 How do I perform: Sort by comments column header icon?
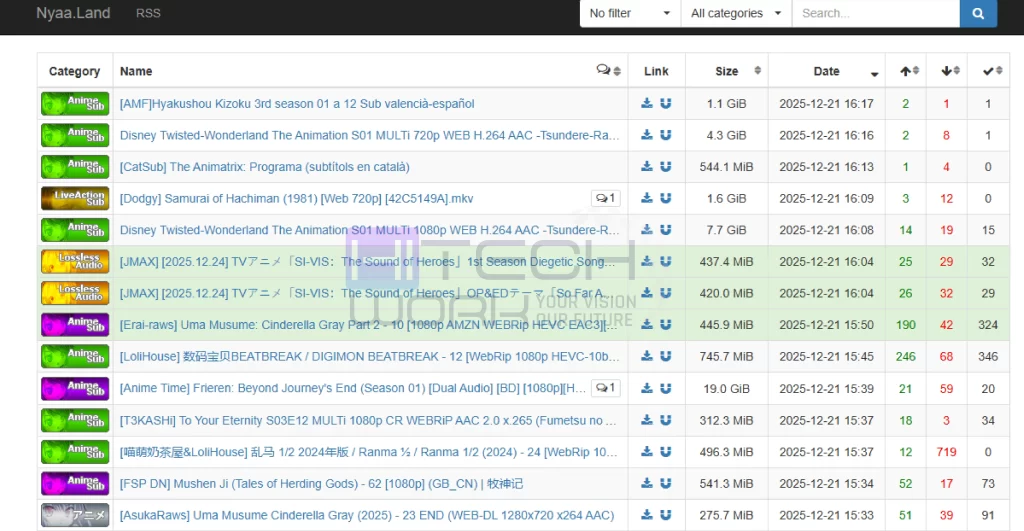[608, 71]
